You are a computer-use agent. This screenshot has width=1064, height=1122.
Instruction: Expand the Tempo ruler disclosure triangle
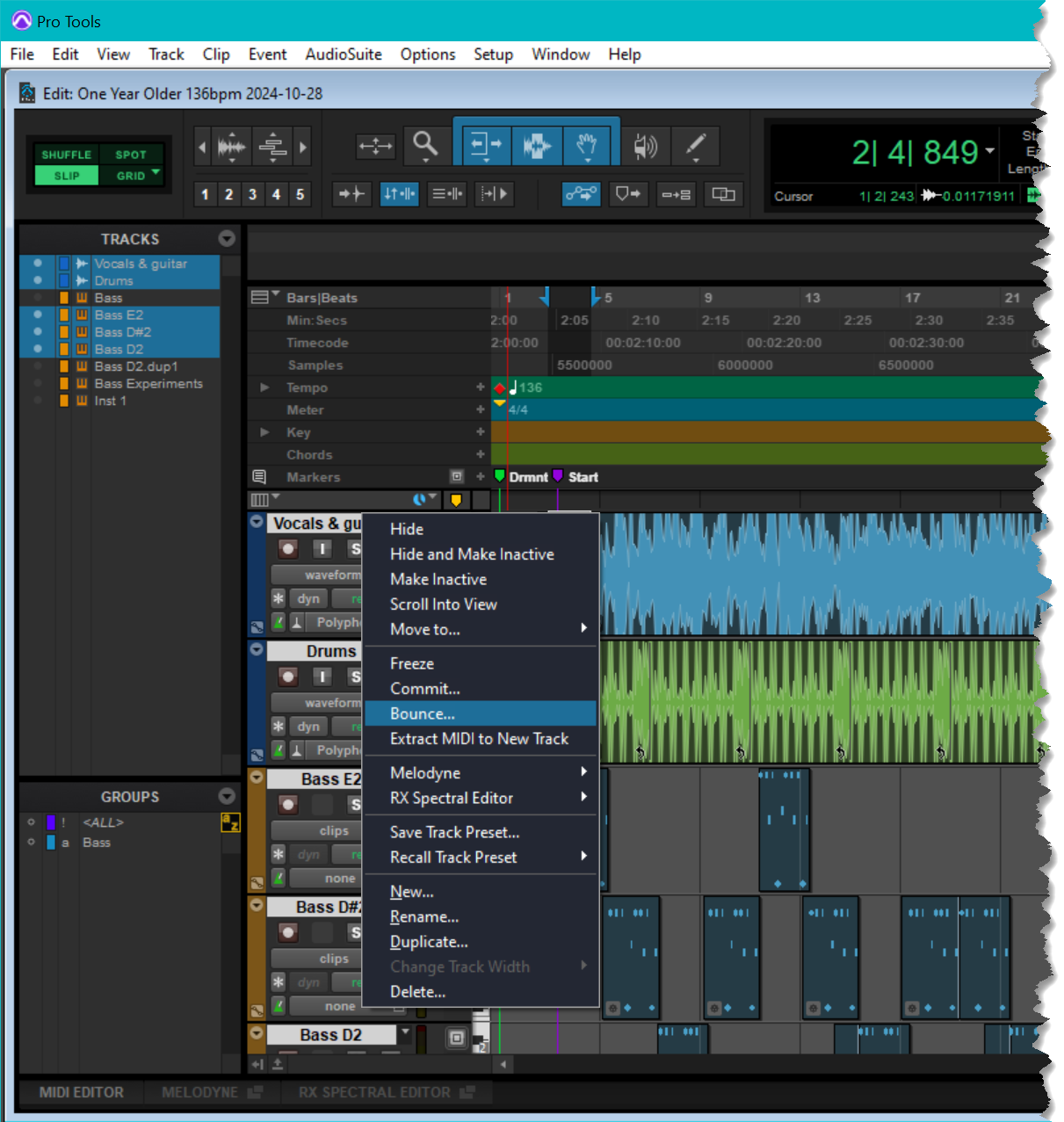[x=264, y=387]
